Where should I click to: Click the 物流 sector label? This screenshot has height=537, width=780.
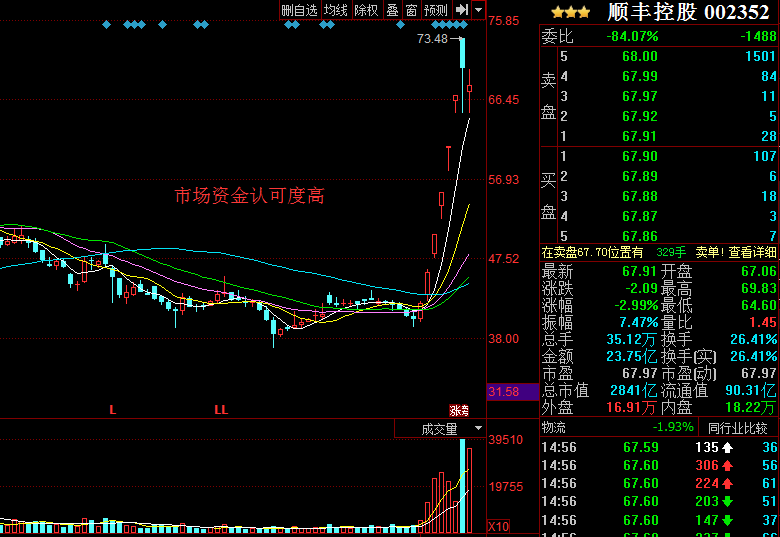point(554,428)
